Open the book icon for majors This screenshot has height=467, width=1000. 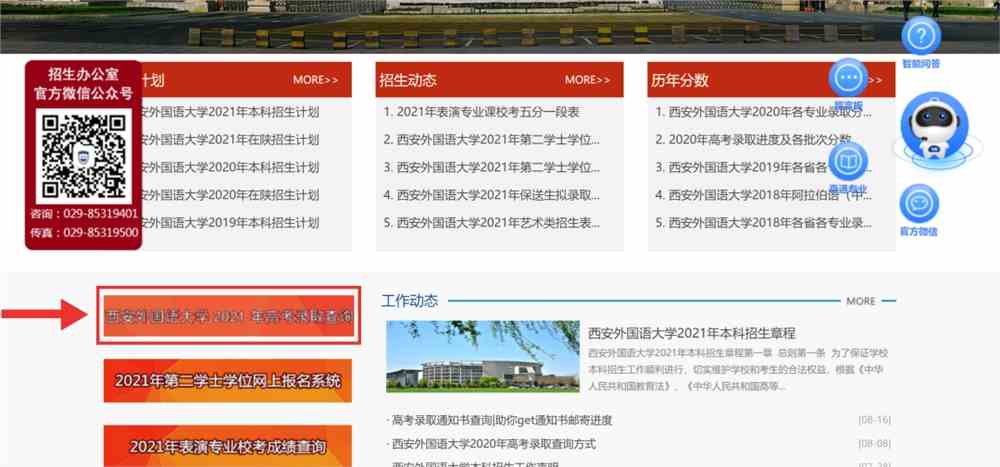[x=848, y=161]
